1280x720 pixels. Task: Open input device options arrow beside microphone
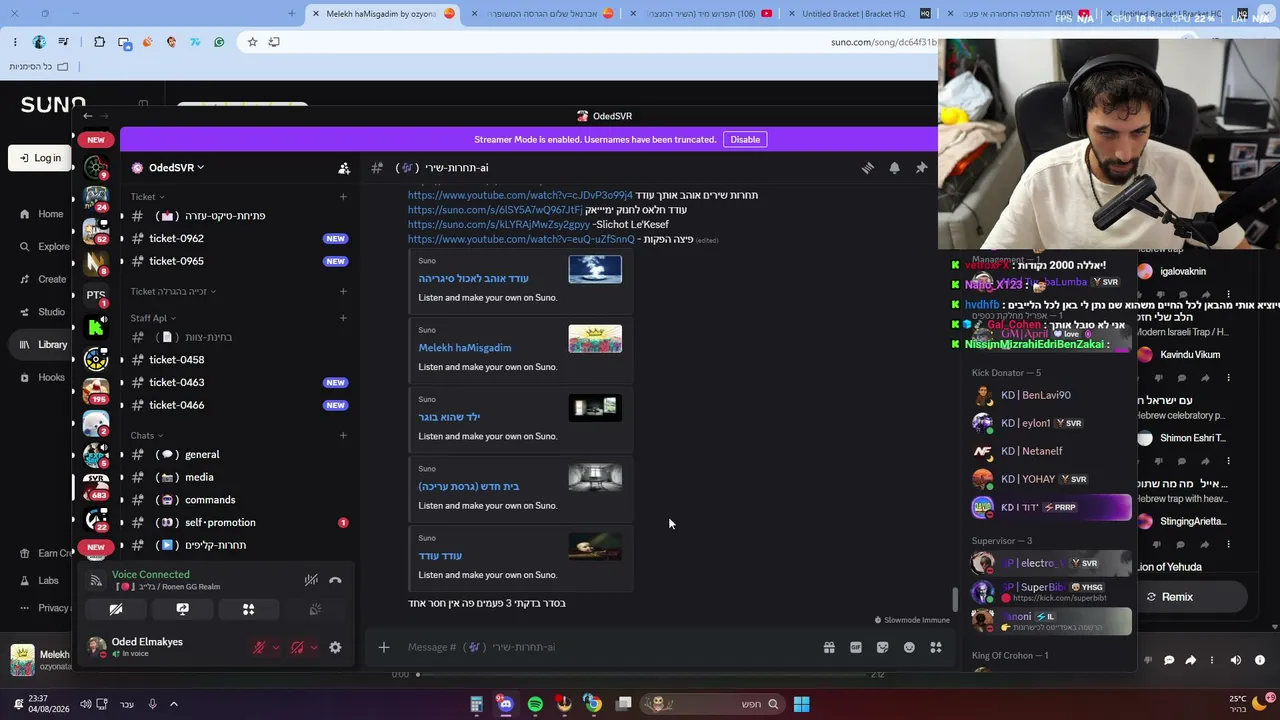pyautogui.click(x=275, y=648)
